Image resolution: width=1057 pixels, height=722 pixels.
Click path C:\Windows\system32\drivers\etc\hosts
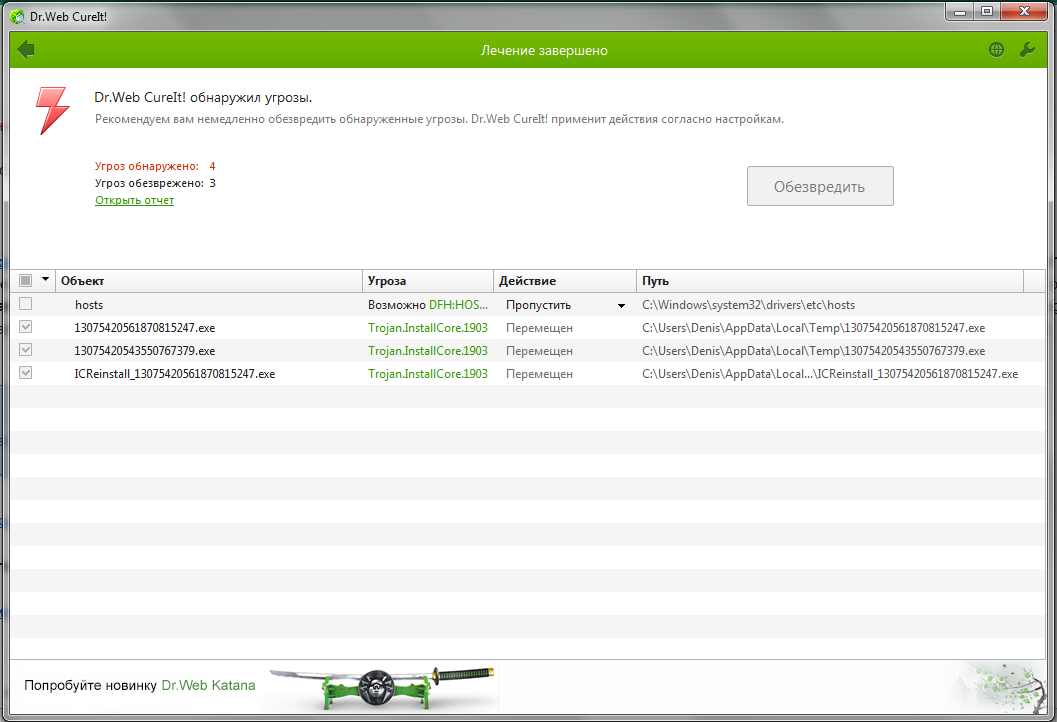click(x=748, y=305)
